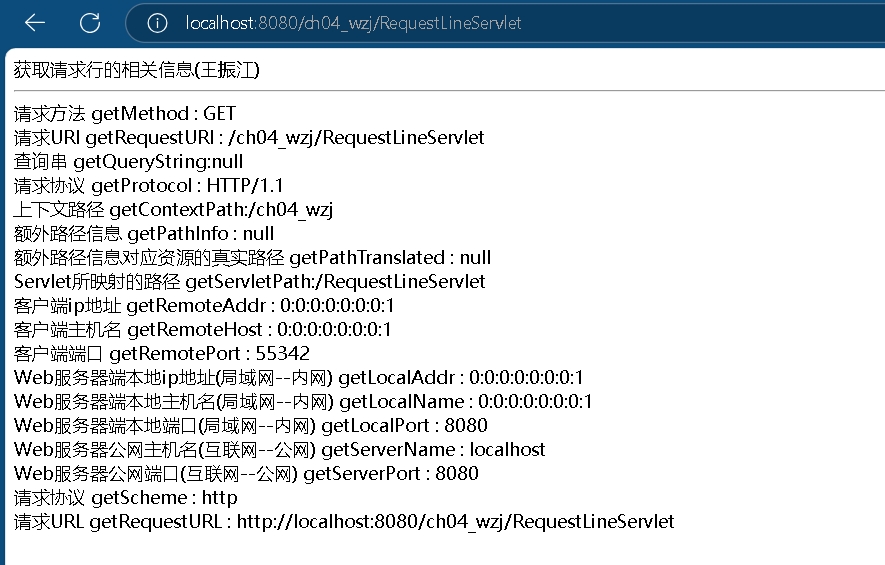Click the getPathTranslated : null line

pyautogui.click(x=252, y=258)
